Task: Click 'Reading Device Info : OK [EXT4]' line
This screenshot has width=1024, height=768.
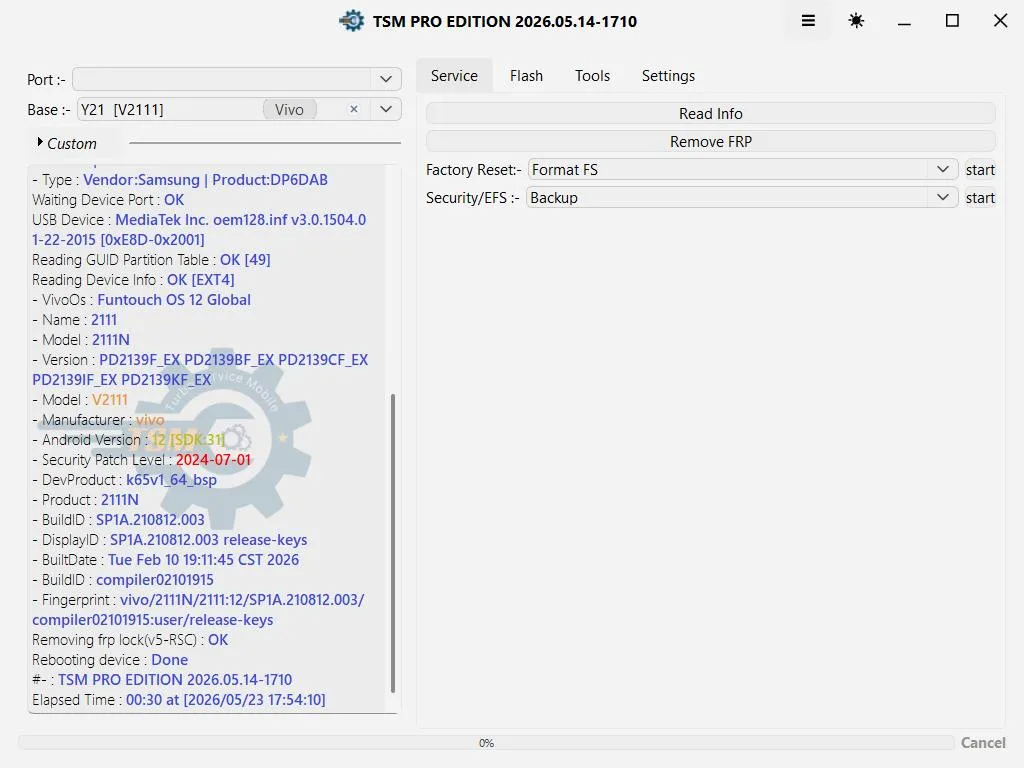Action: [133, 280]
